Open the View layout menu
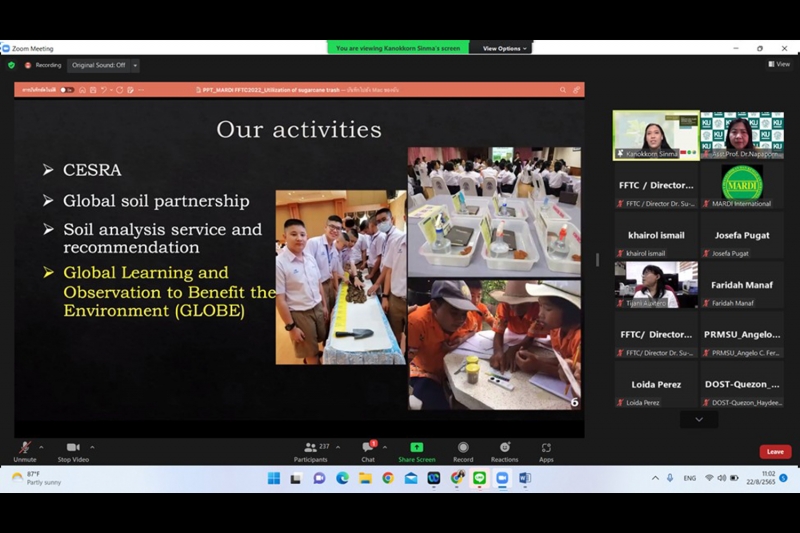800x533 pixels. pyautogui.click(x=779, y=64)
